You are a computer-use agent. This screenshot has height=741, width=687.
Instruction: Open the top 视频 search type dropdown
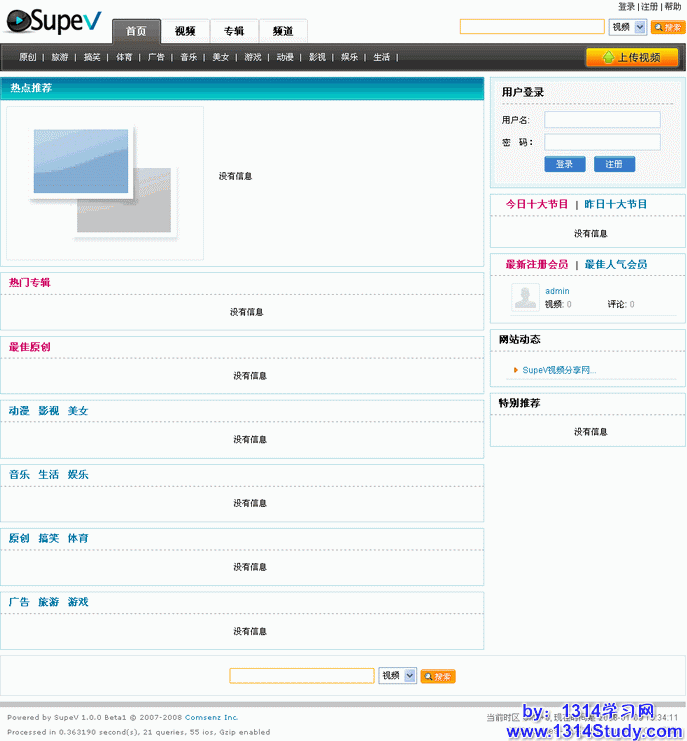pyautogui.click(x=628, y=27)
